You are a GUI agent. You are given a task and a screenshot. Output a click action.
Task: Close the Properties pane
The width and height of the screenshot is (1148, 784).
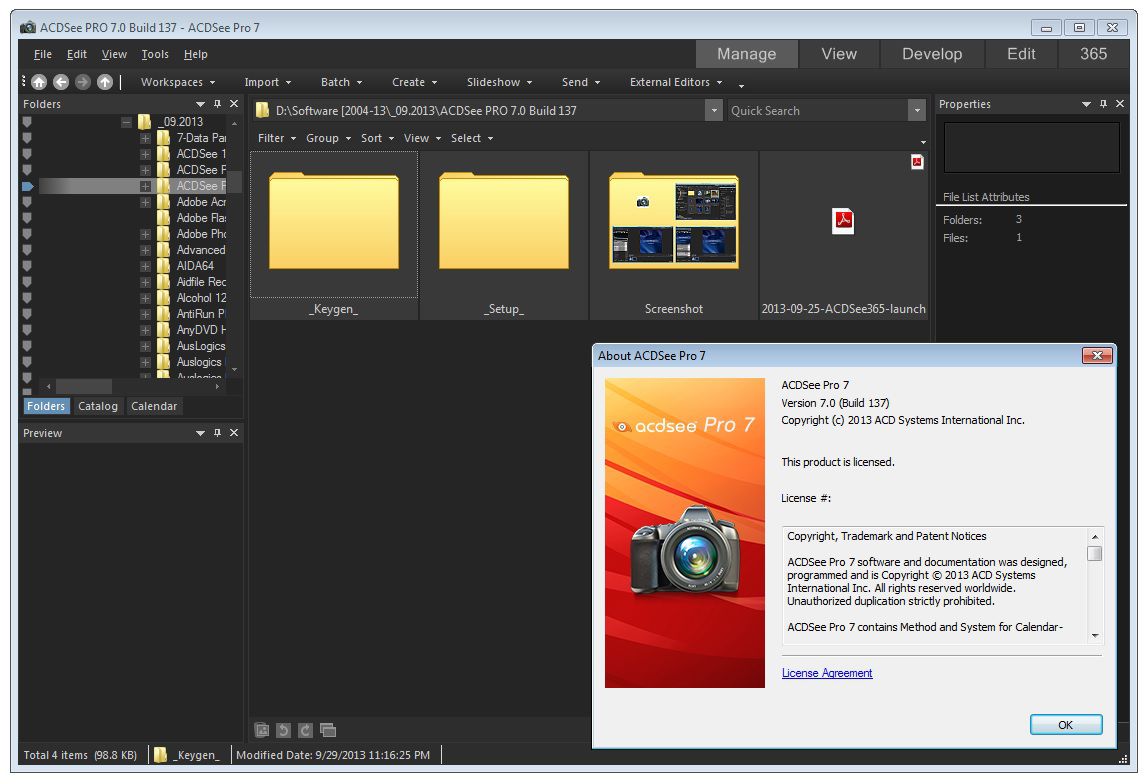pos(1119,104)
